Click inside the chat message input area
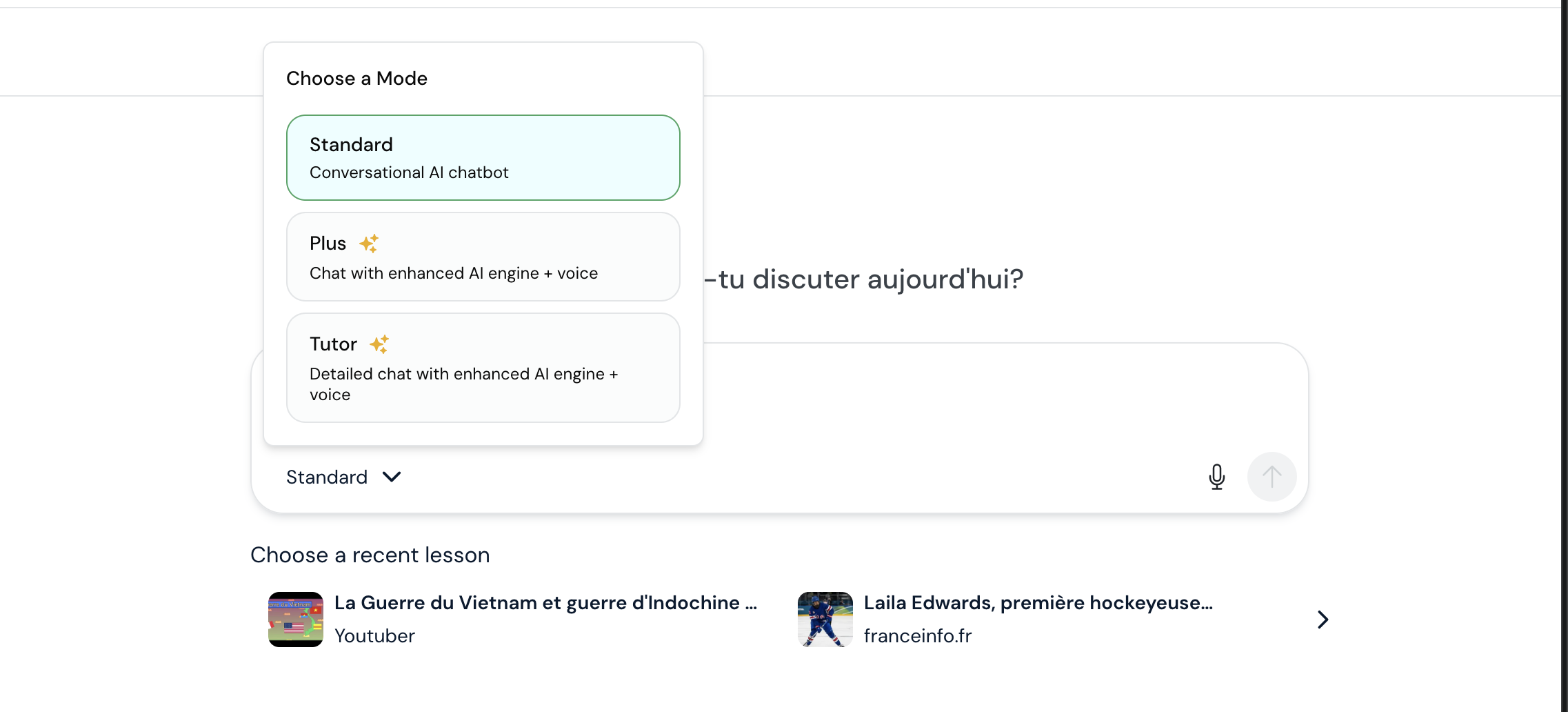This screenshot has height=712, width=1568. coord(965,400)
